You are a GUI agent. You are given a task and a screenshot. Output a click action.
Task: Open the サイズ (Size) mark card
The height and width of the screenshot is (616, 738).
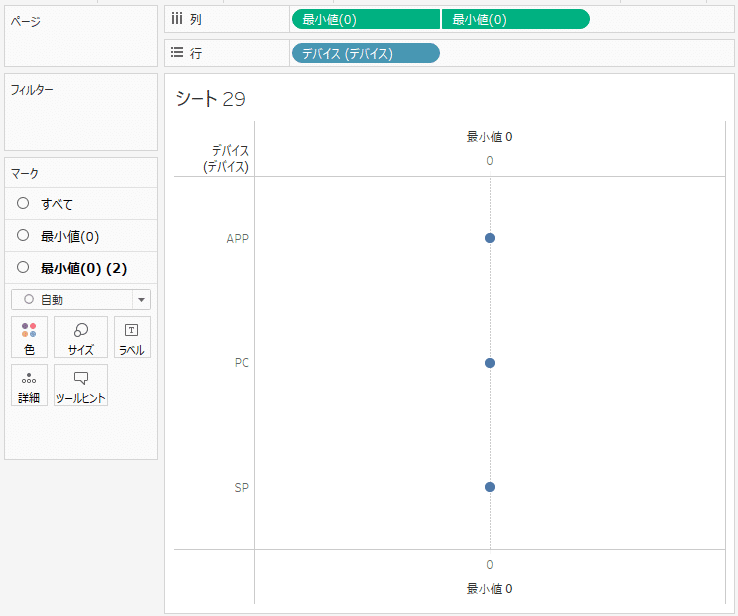80,337
